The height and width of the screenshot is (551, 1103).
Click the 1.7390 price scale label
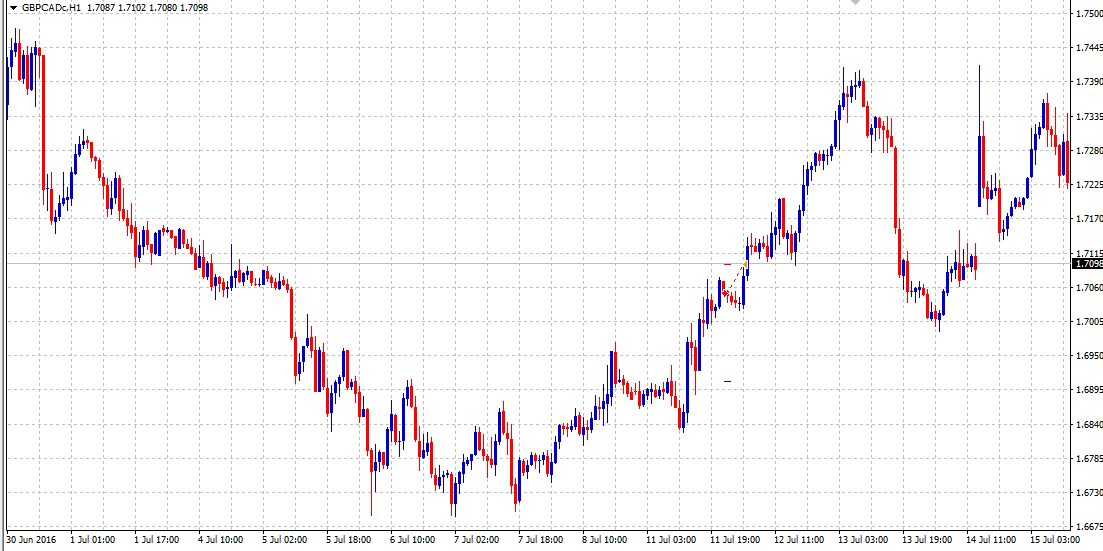click(1089, 82)
